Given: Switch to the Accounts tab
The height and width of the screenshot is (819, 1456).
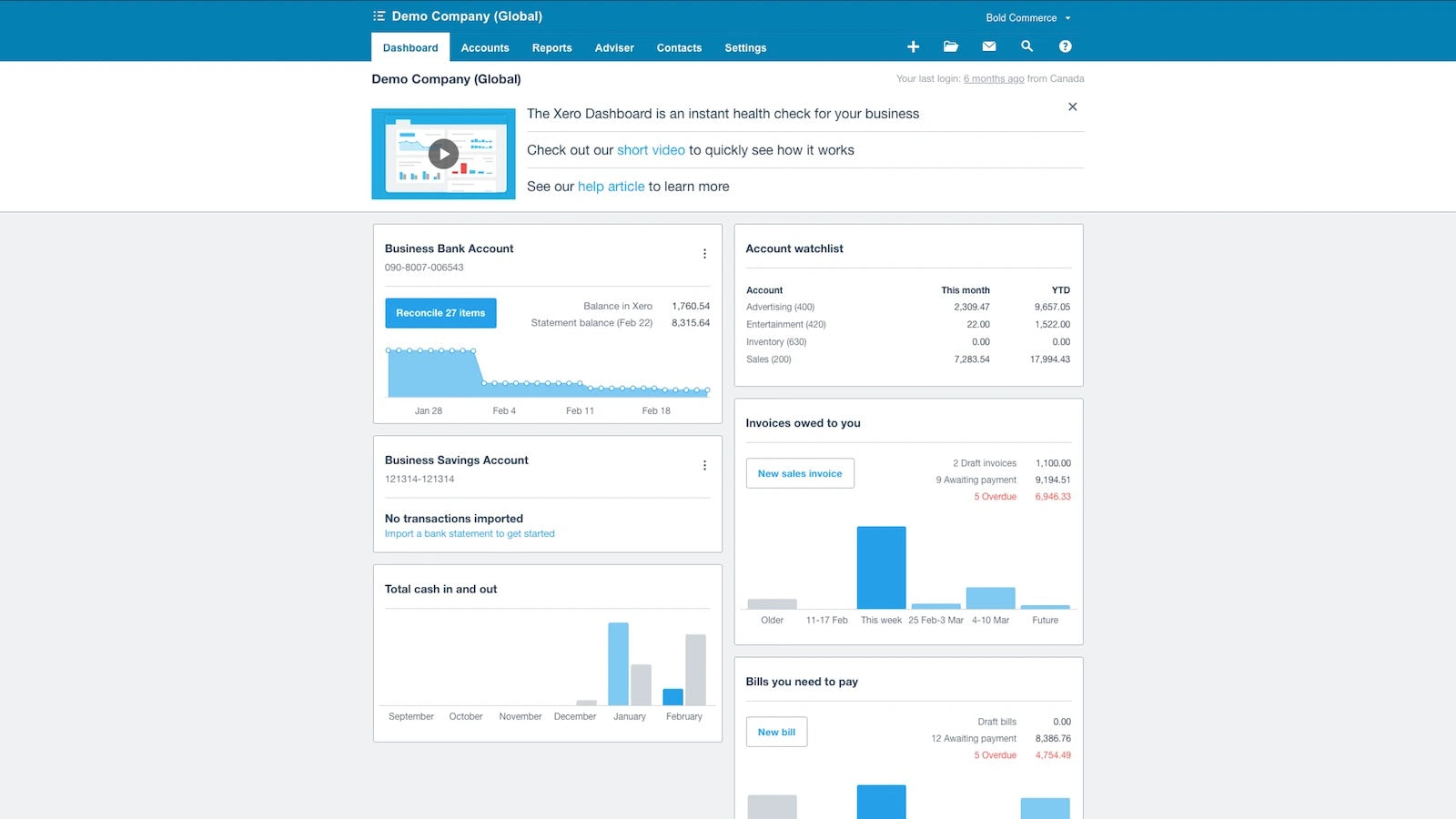Looking at the screenshot, I should (485, 47).
